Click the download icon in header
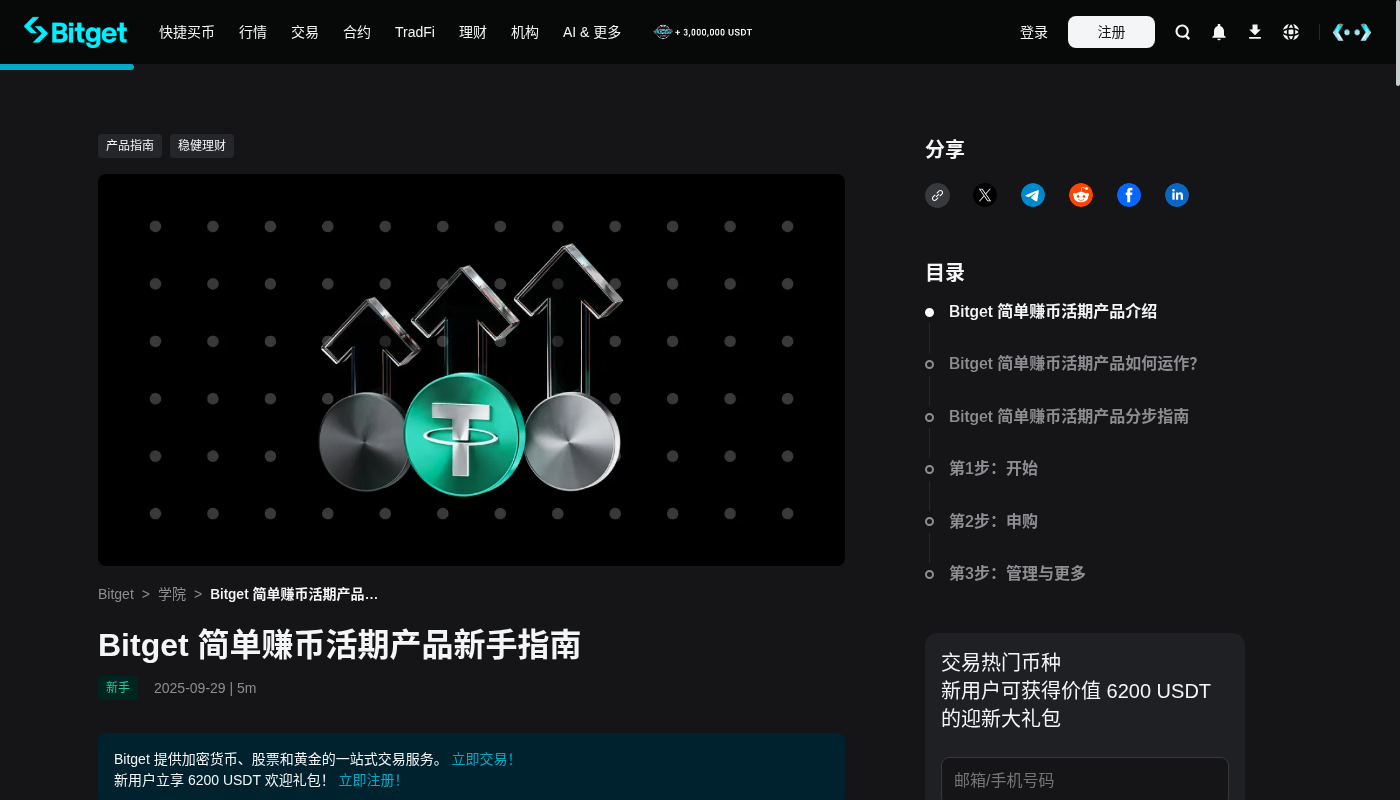This screenshot has width=1400, height=800. [1255, 32]
